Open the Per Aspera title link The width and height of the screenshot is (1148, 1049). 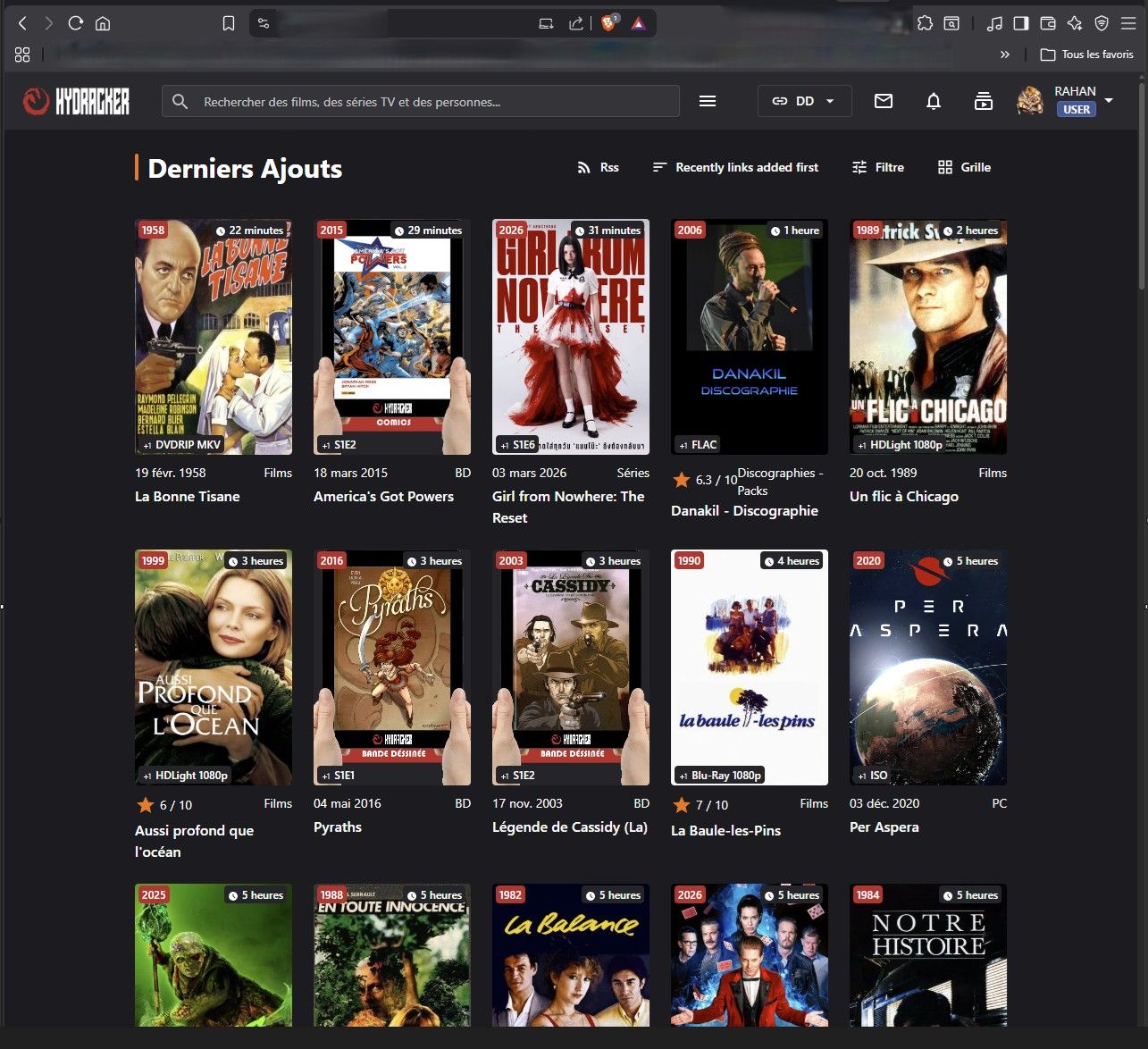(884, 827)
